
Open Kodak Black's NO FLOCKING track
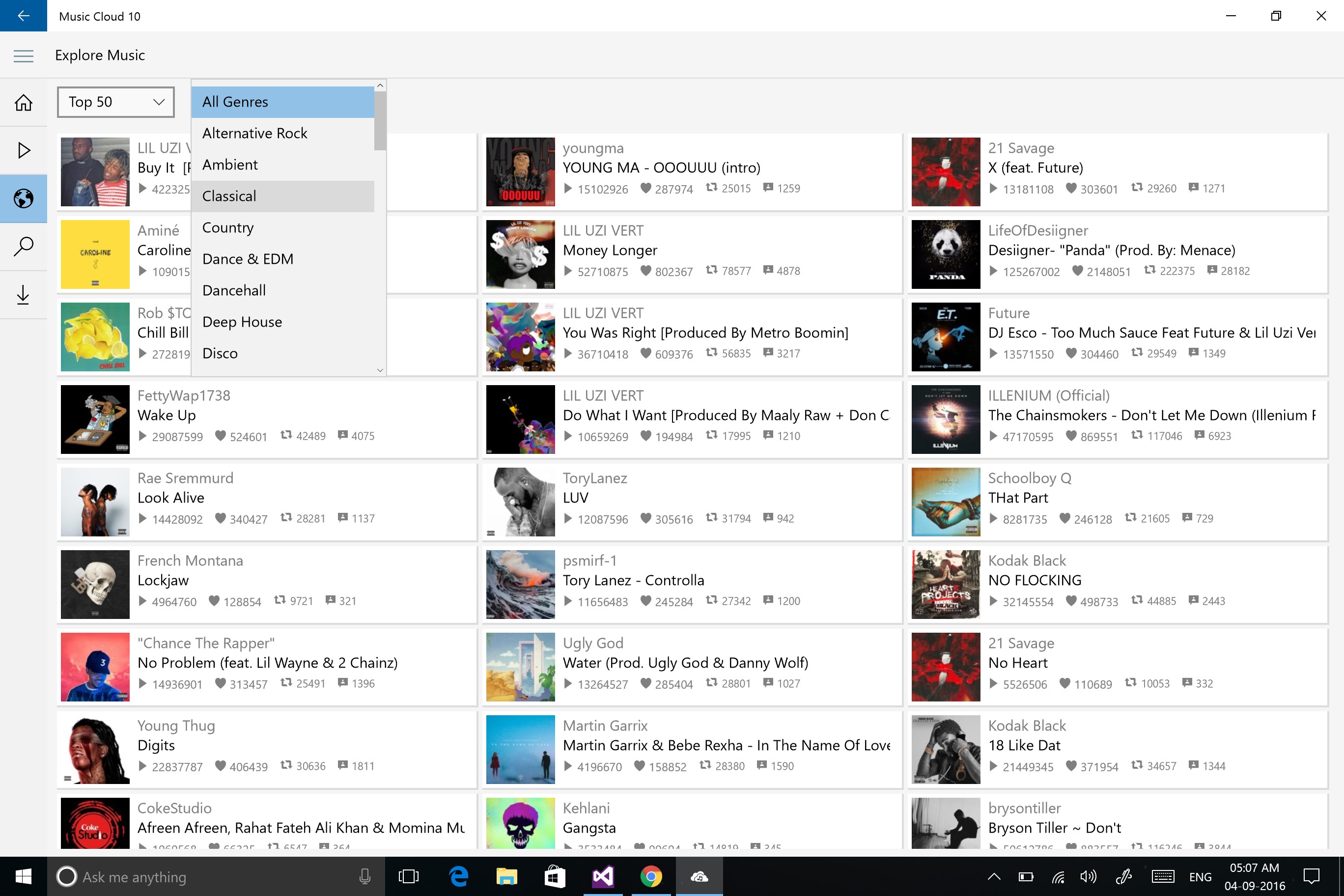[1035, 580]
